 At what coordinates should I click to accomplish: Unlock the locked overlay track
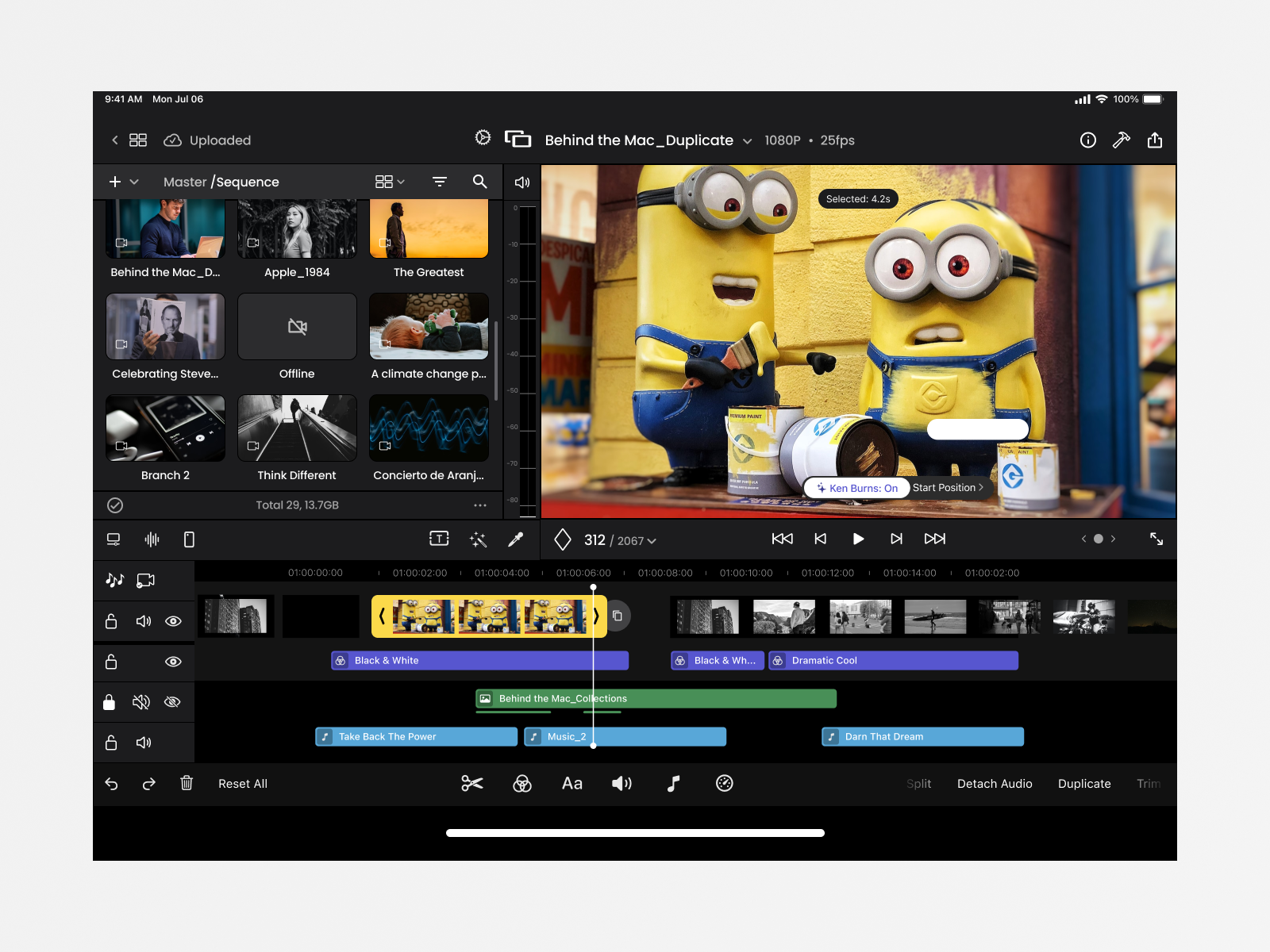[x=110, y=702]
